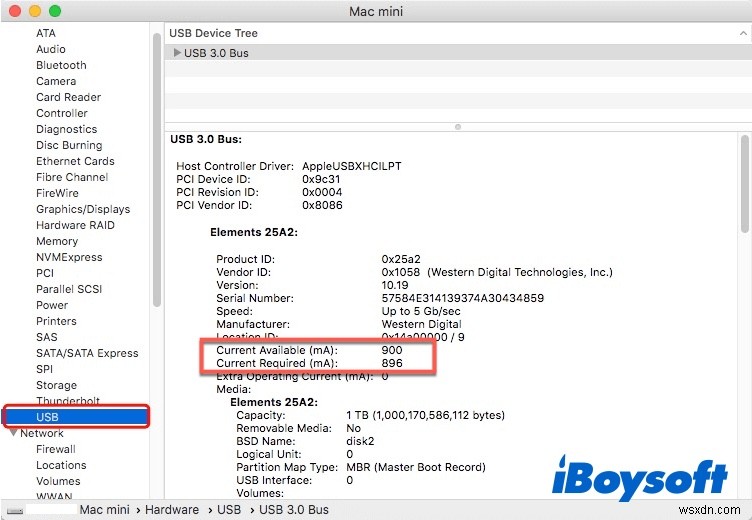Click the computer icon in path bar
The height and width of the screenshot is (520, 752).
(15, 510)
